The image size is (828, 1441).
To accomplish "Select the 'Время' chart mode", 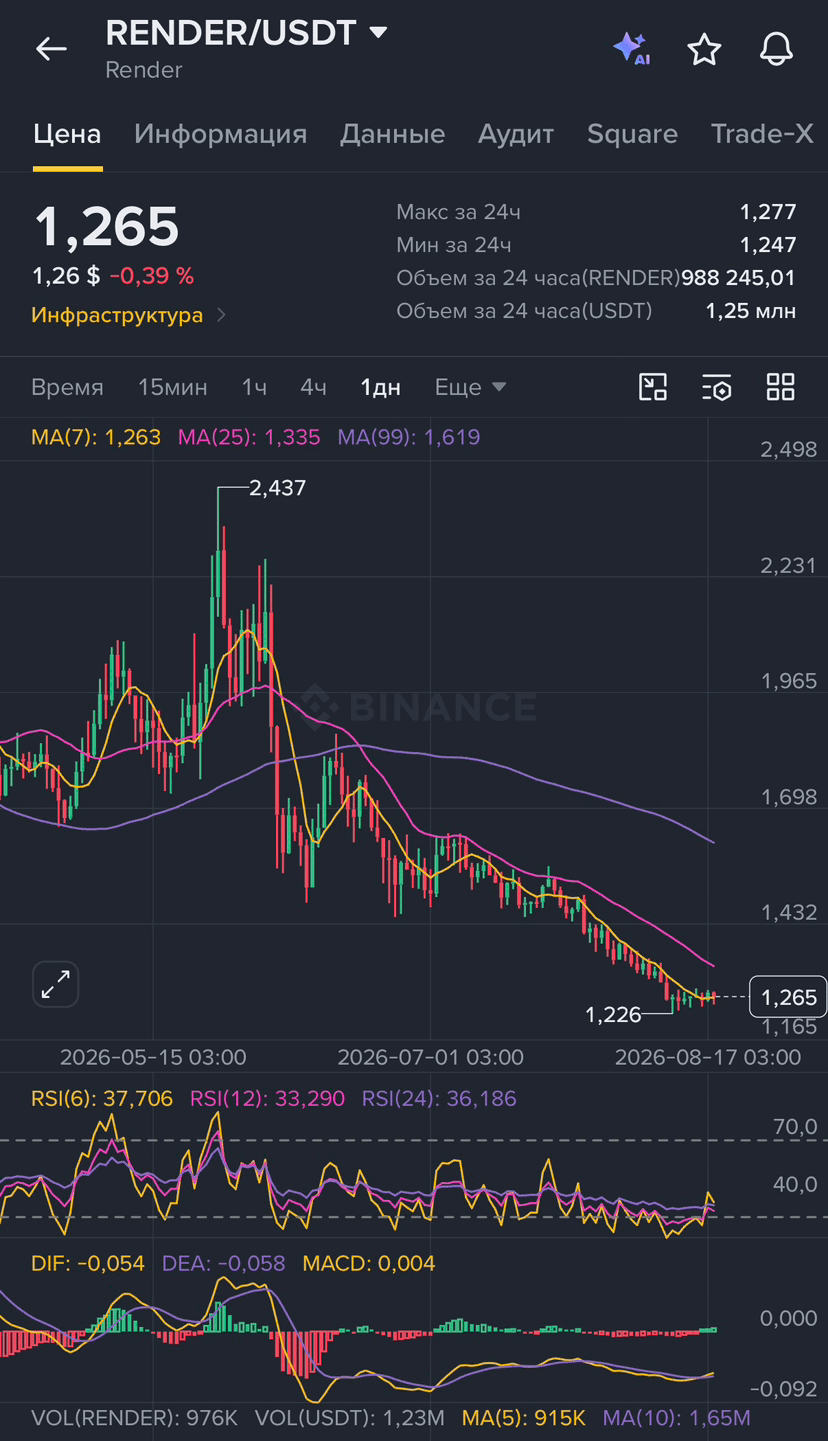I will click(67, 387).
